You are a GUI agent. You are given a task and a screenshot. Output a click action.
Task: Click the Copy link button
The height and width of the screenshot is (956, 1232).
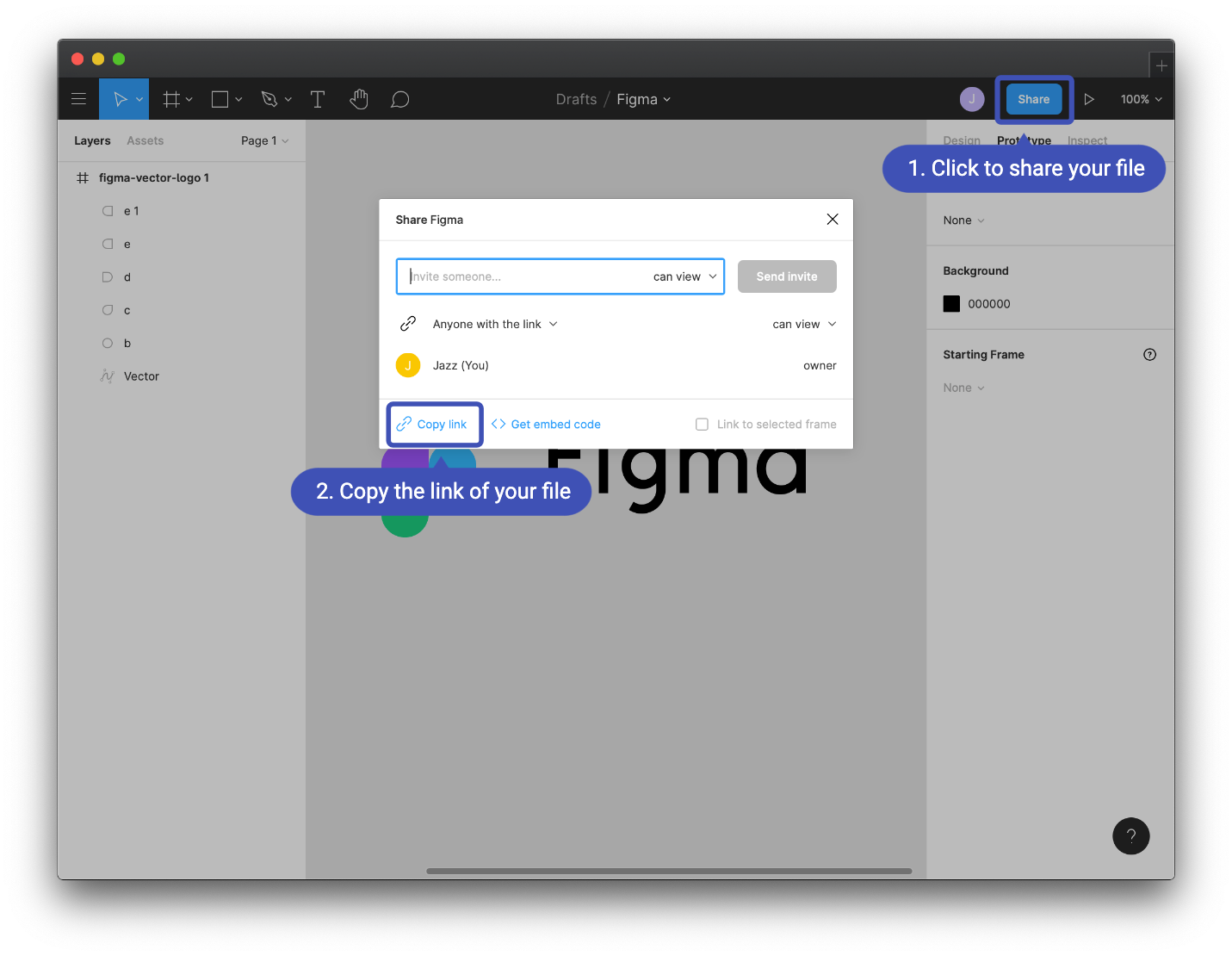coord(432,425)
